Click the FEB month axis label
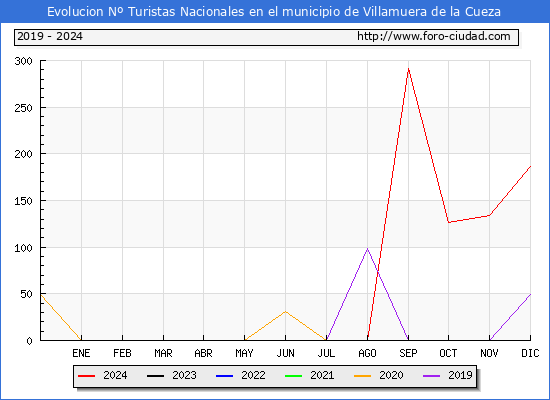550x400 pixels. [x=122, y=353]
